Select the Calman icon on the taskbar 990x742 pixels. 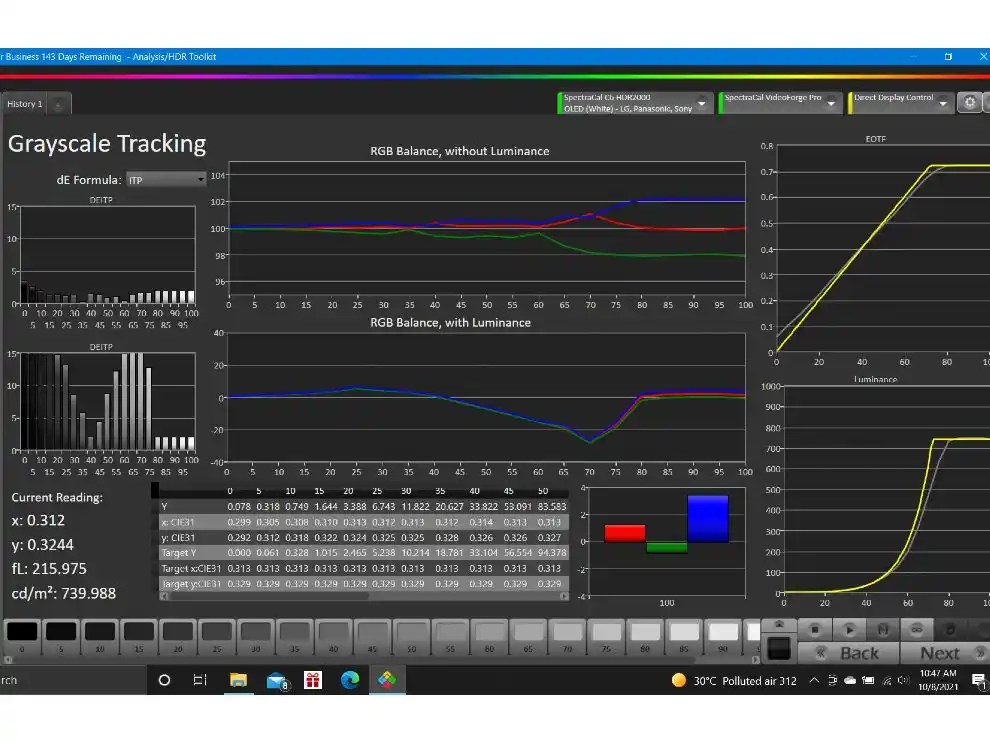tap(387, 680)
